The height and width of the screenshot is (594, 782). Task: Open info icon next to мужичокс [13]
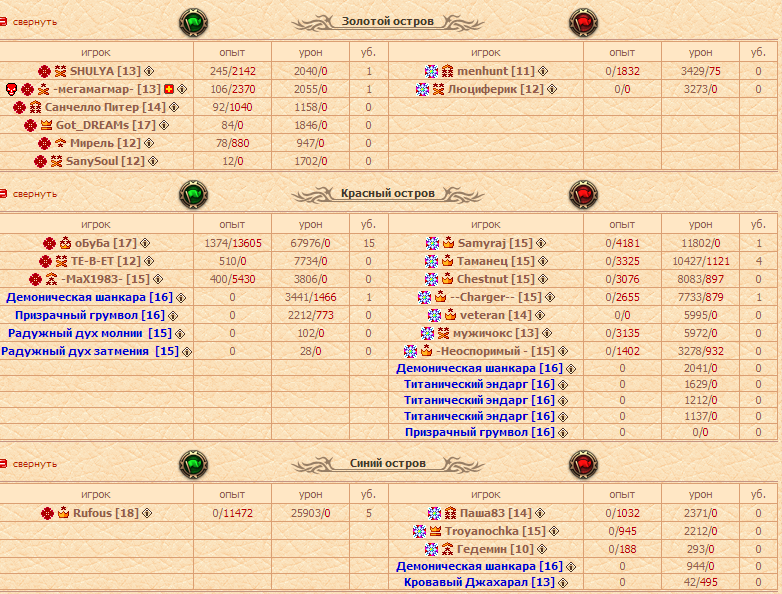(547, 333)
